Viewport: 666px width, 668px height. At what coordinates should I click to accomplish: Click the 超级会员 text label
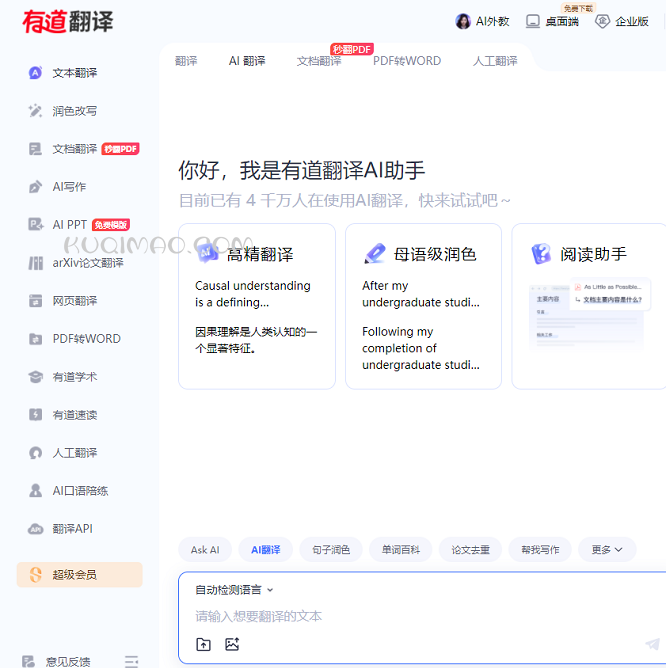point(75,575)
